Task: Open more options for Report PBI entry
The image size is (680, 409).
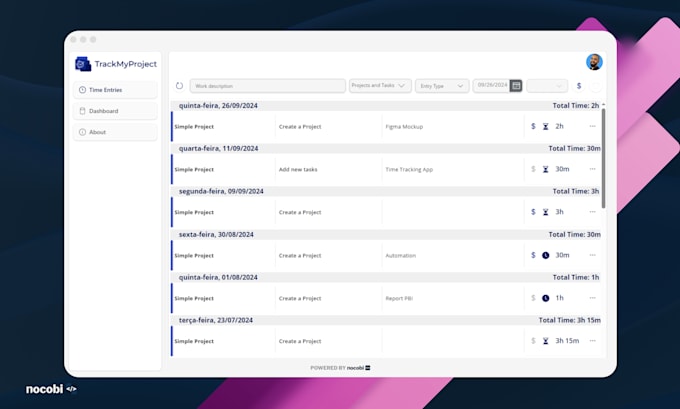Action: pyautogui.click(x=592, y=298)
